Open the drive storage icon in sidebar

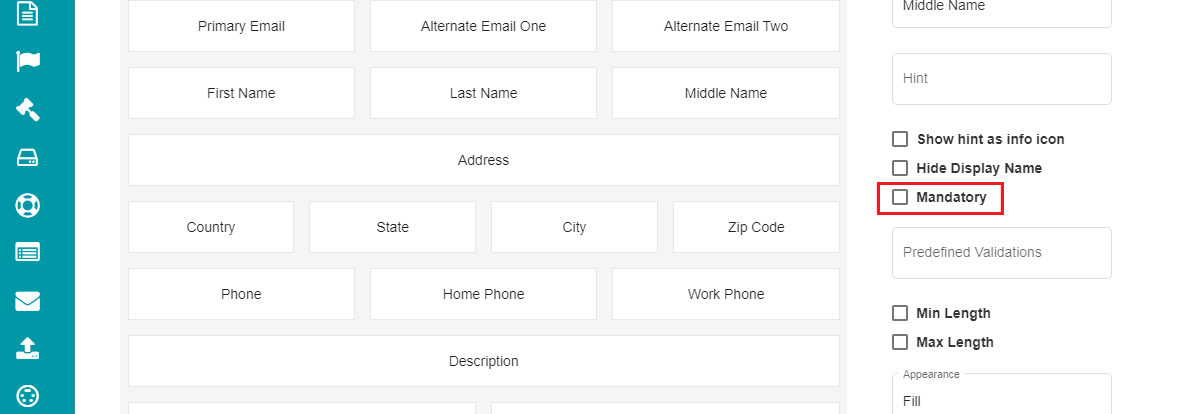pos(27,158)
